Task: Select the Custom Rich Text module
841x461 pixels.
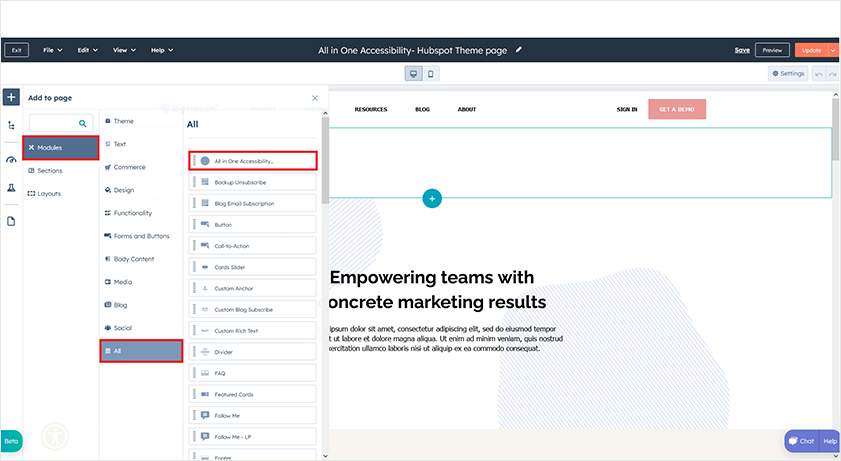Action: click(253, 331)
